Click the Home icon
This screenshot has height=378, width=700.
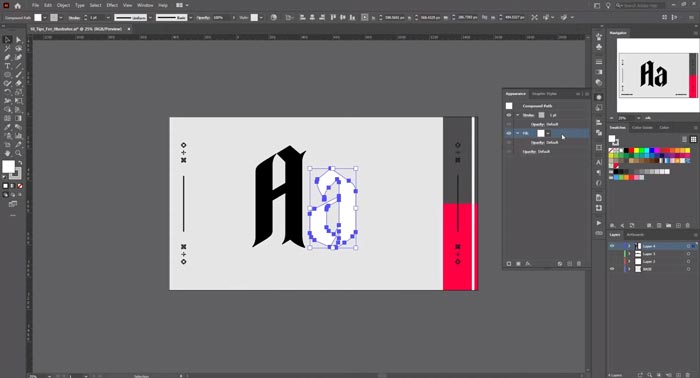(x=17, y=5)
